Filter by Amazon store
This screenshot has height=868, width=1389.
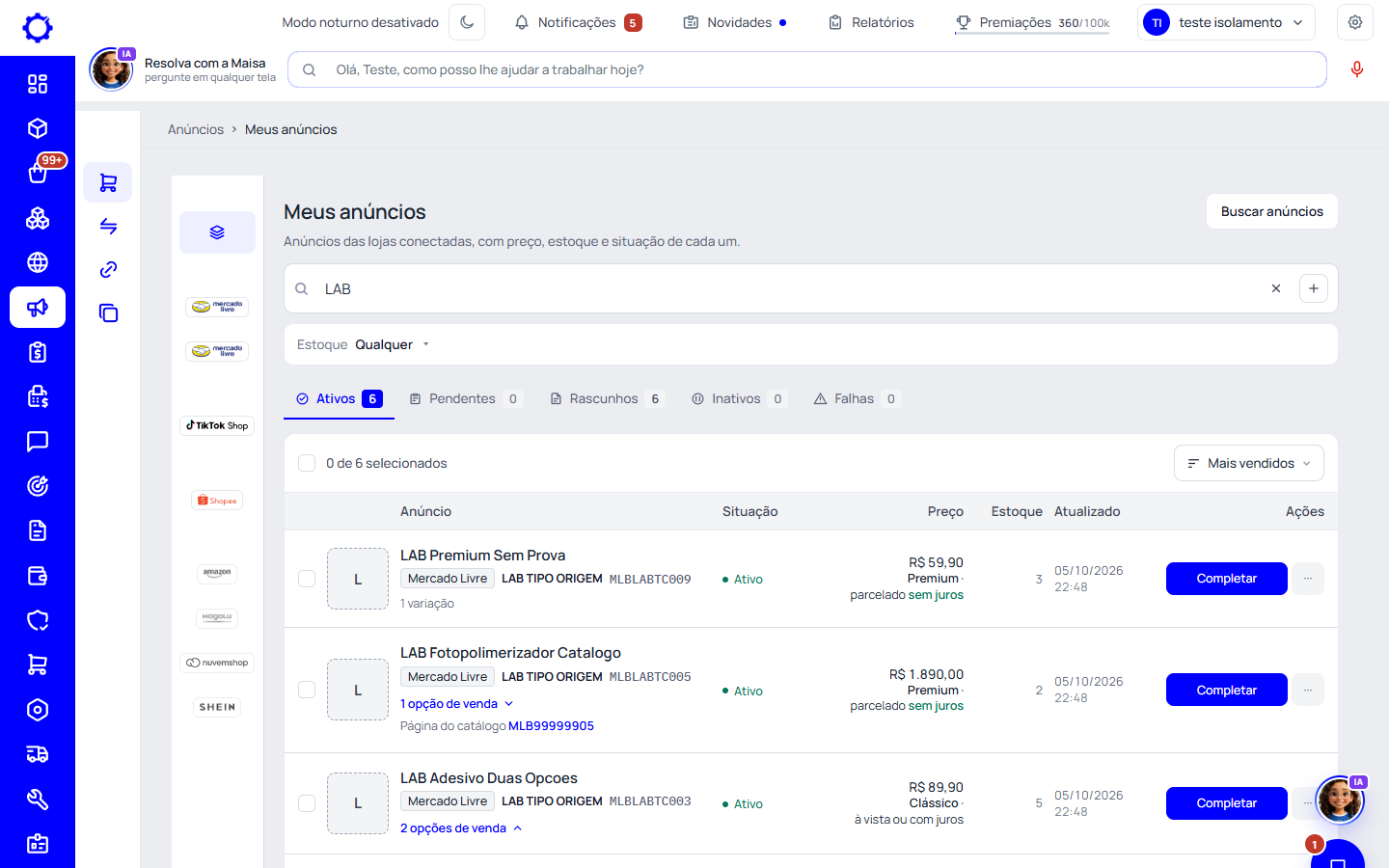[217, 573]
